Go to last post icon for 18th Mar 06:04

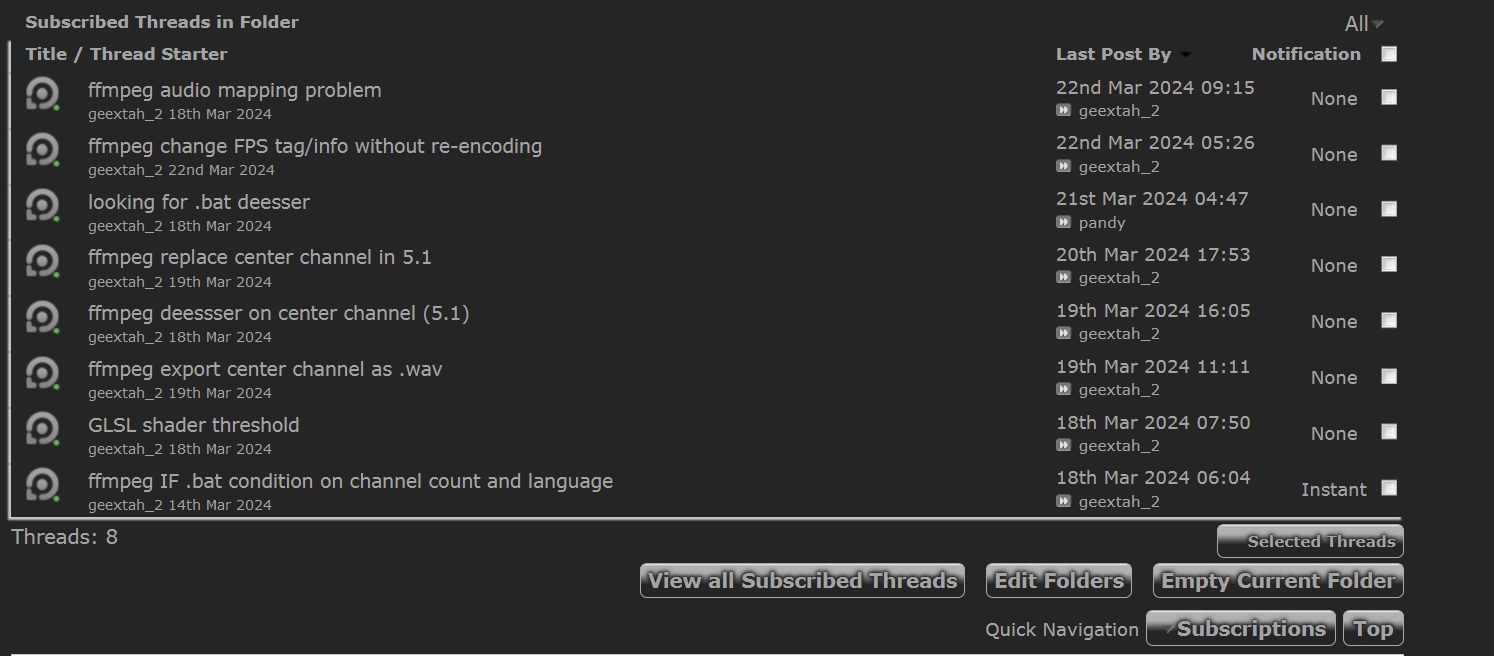tap(1064, 502)
